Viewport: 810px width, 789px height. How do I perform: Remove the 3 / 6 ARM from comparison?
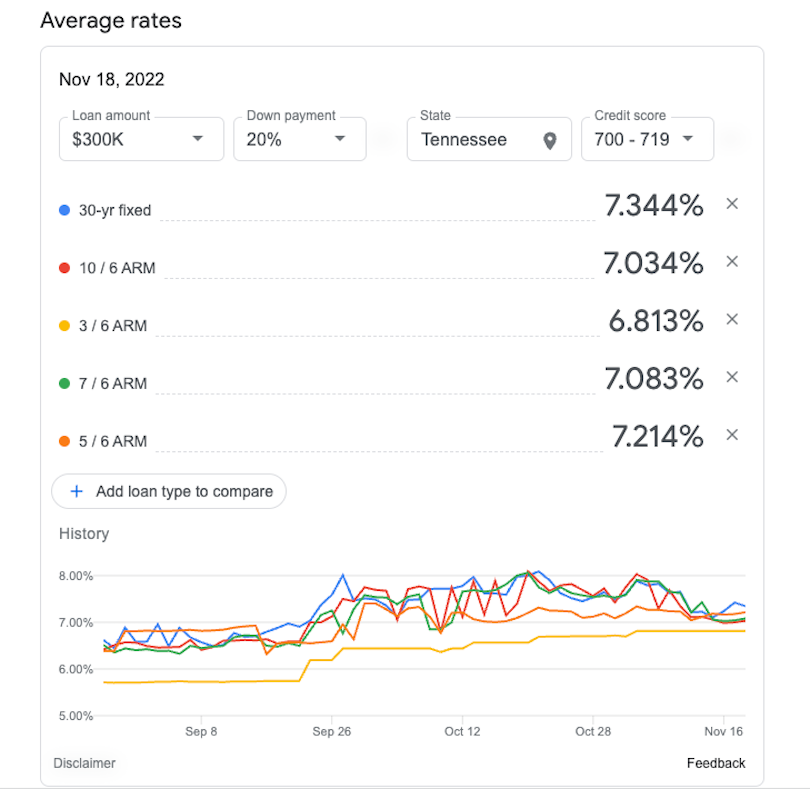[x=732, y=320]
